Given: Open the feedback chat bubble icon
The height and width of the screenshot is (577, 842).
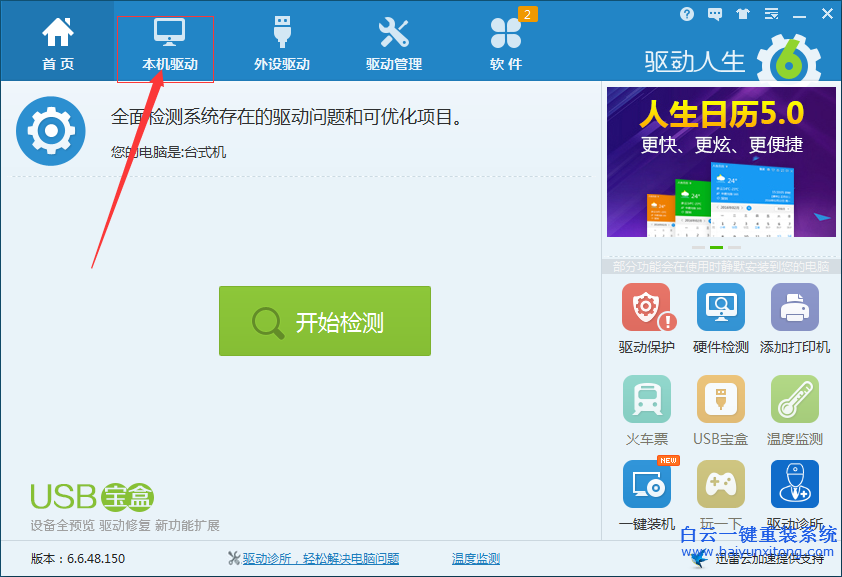Looking at the screenshot, I should click(715, 14).
